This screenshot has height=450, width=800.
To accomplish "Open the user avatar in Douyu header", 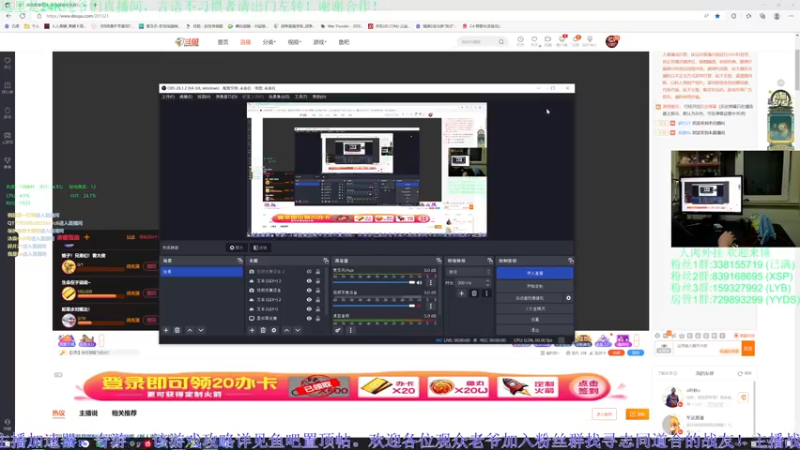I will [612, 41].
